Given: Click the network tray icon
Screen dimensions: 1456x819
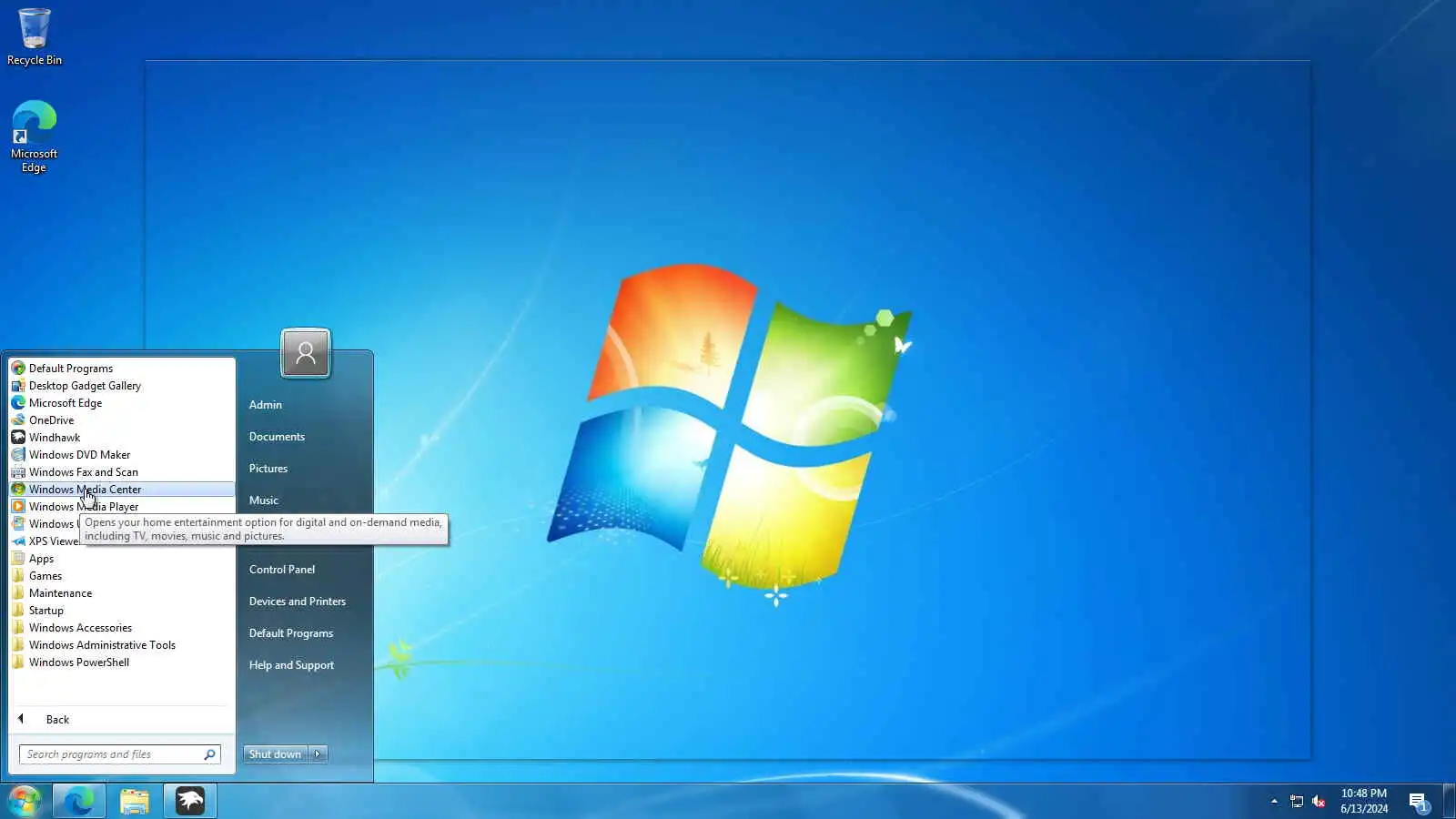Looking at the screenshot, I should point(1297,802).
